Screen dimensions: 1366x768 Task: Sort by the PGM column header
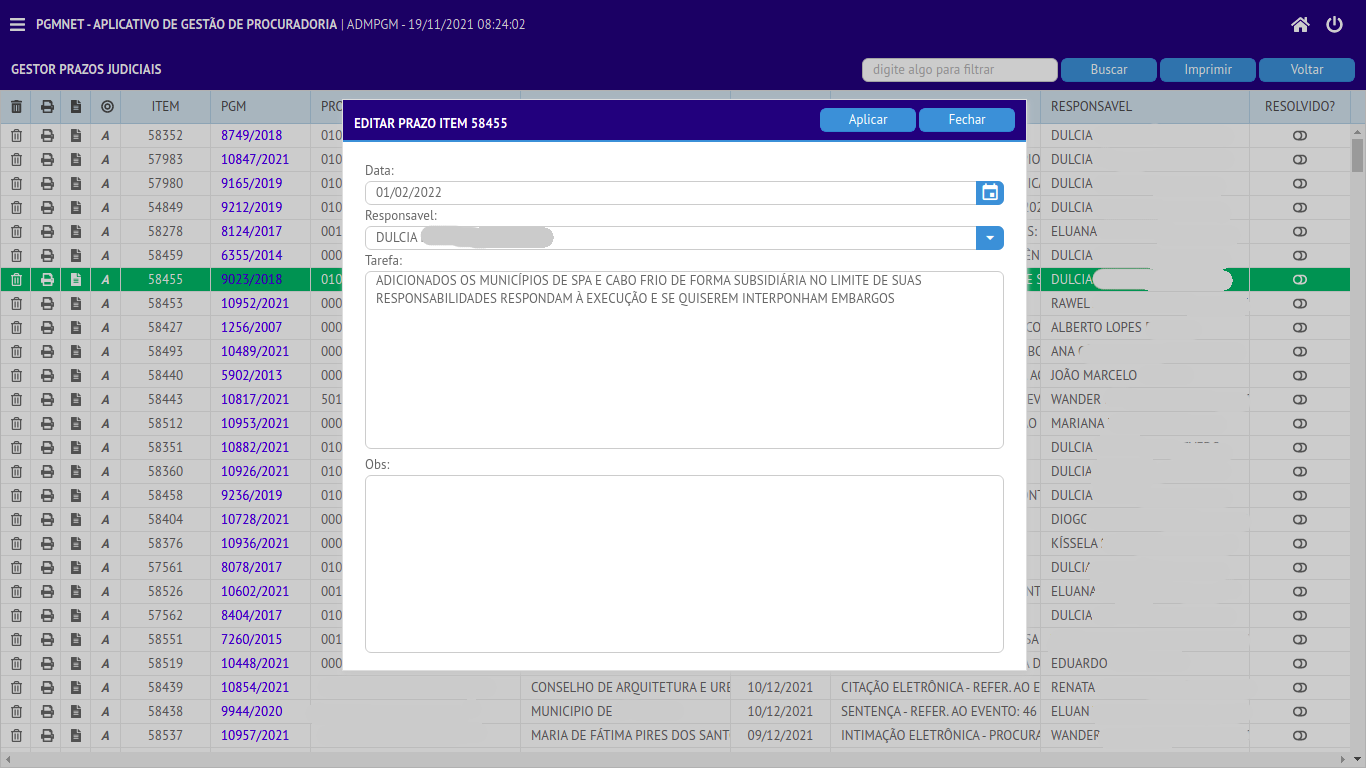(234, 106)
